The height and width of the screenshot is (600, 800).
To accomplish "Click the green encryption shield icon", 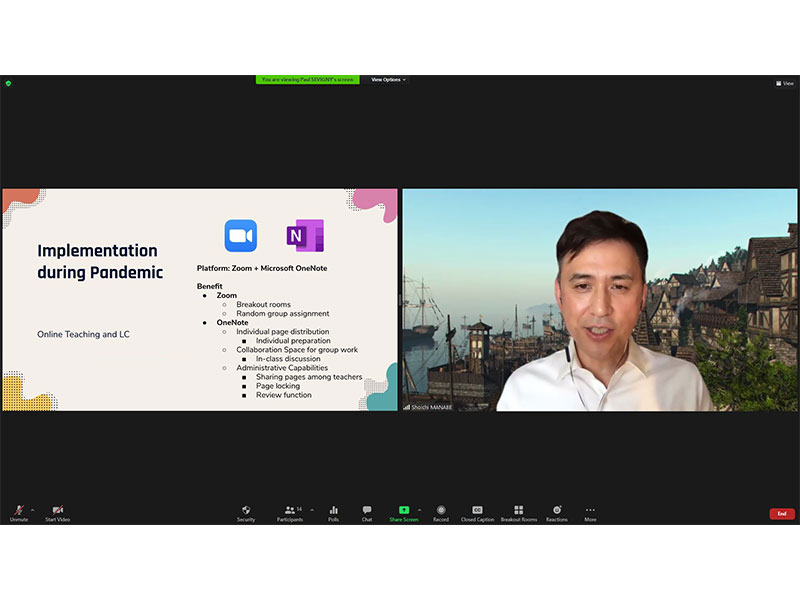I will (8, 83).
